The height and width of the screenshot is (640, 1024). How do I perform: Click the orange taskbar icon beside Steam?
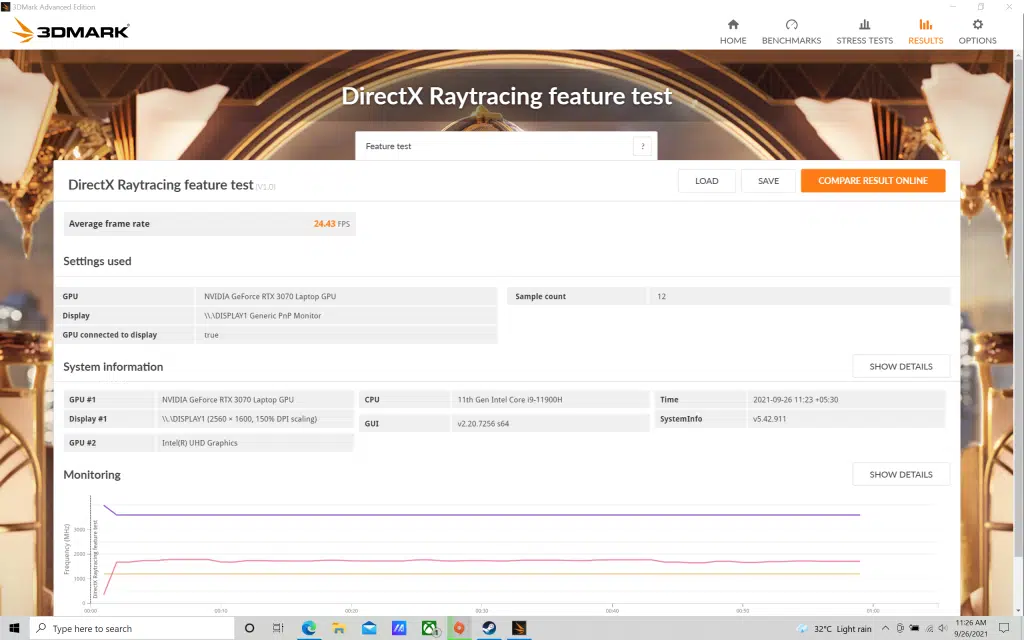pyautogui.click(x=459, y=628)
